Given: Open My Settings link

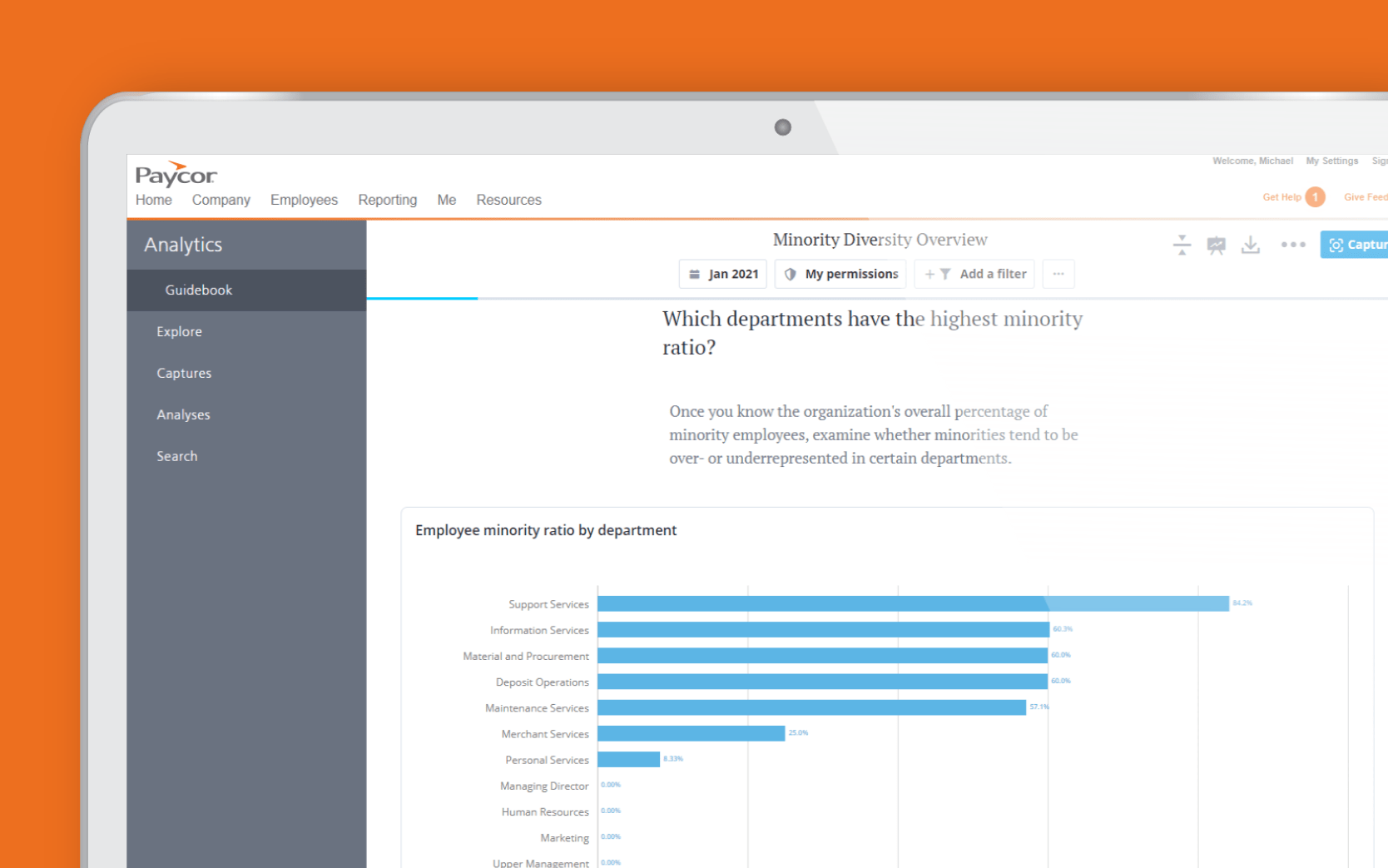Looking at the screenshot, I should click(1331, 161).
